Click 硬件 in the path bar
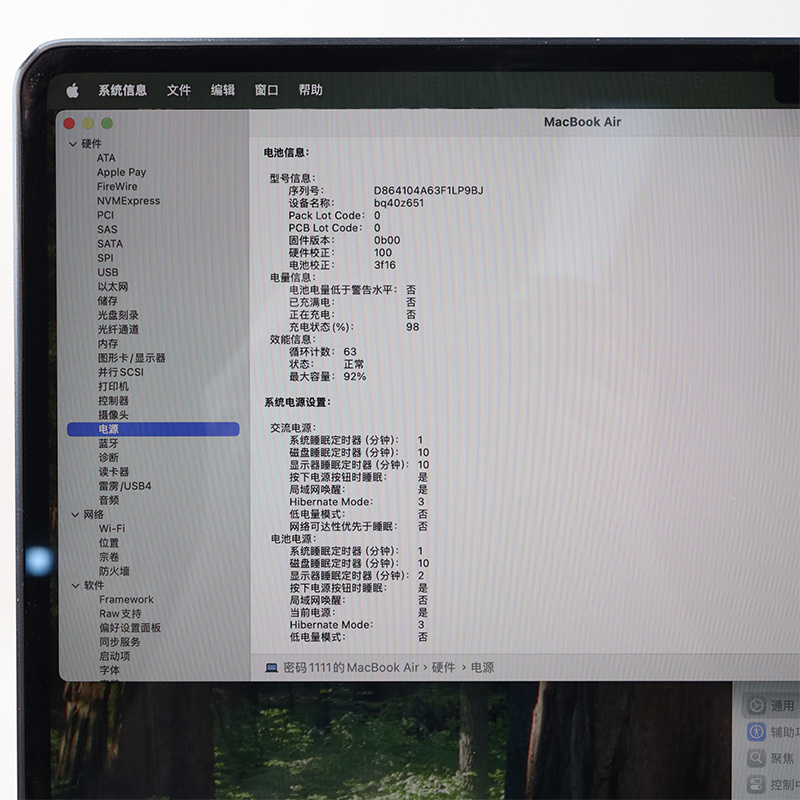The width and height of the screenshot is (800, 800). coord(443,668)
